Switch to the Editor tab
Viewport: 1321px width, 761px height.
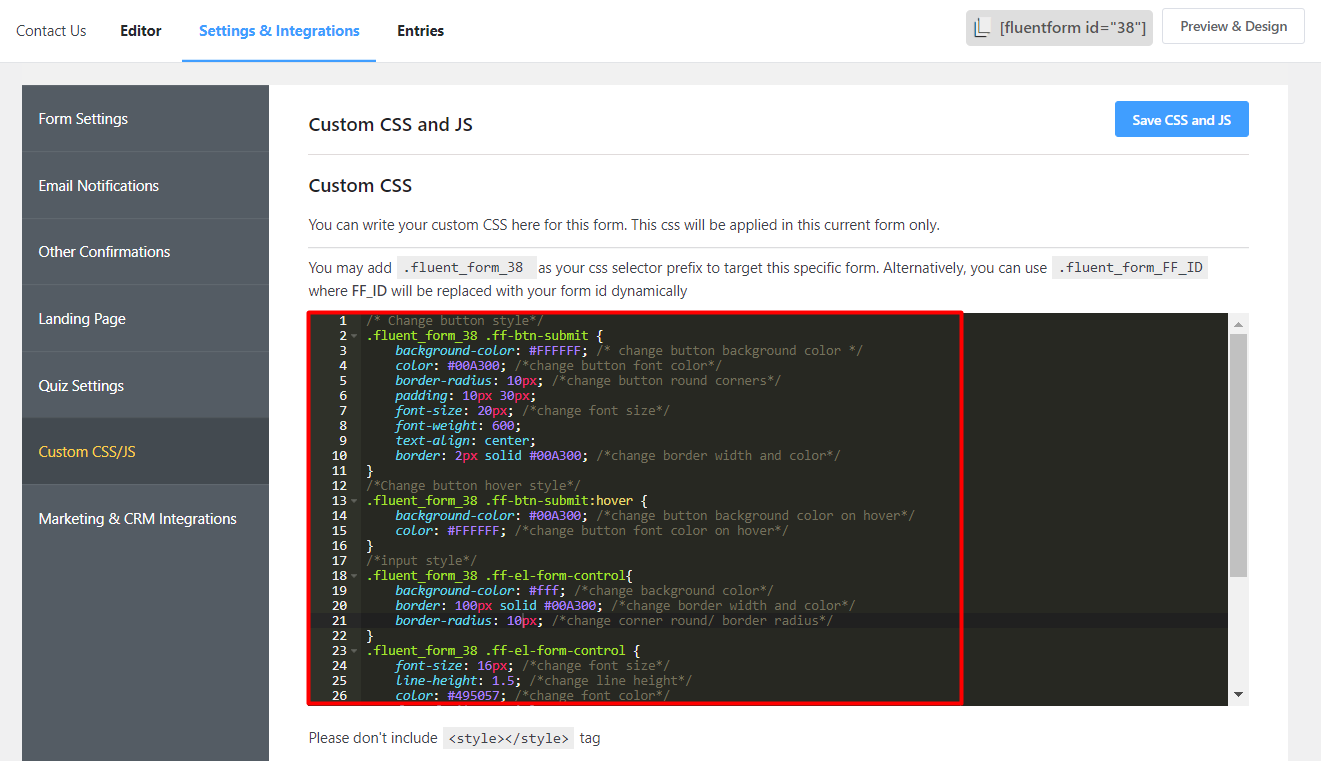pos(140,30)
